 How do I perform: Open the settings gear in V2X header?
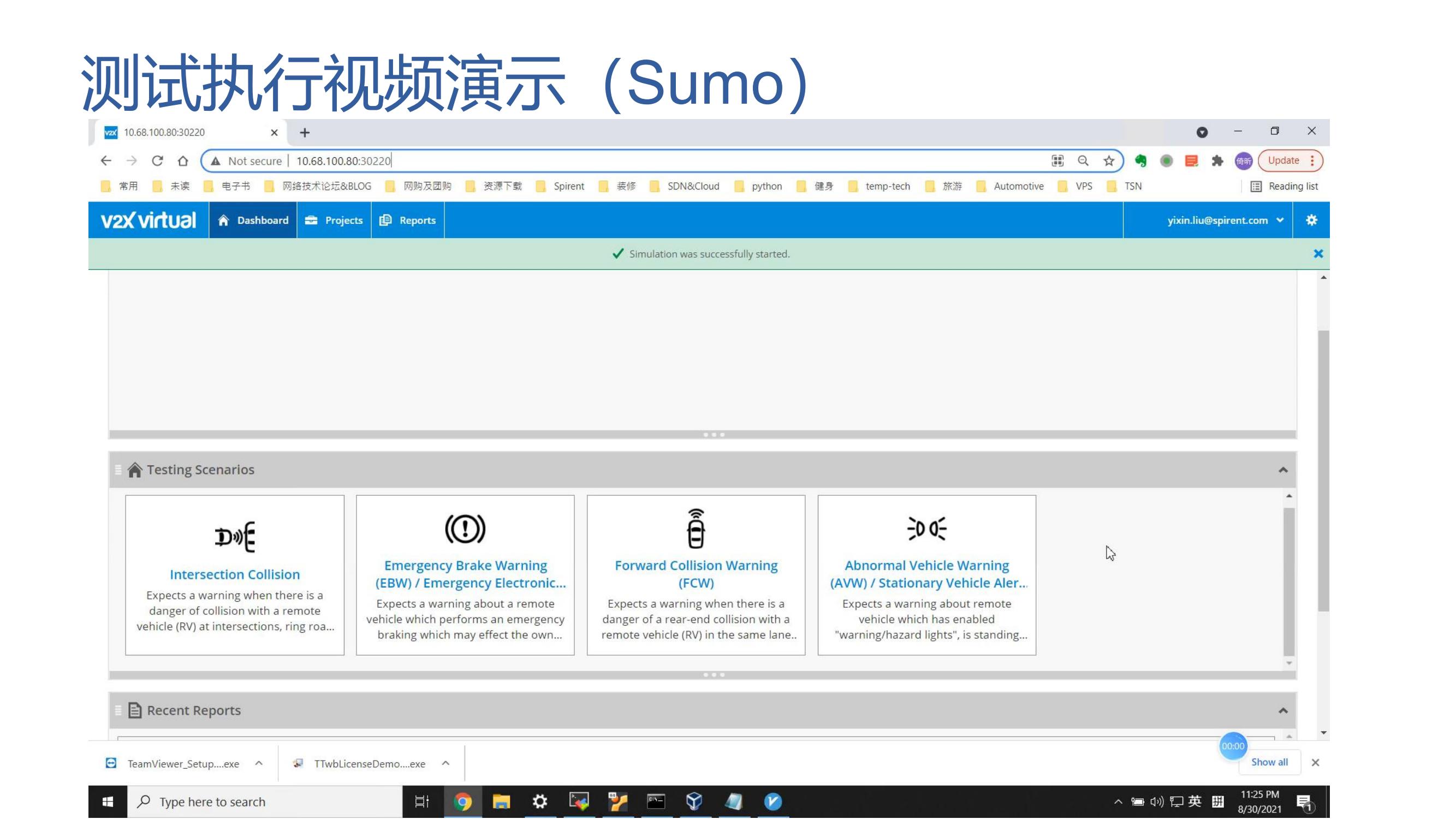(x=1311, y=221)
